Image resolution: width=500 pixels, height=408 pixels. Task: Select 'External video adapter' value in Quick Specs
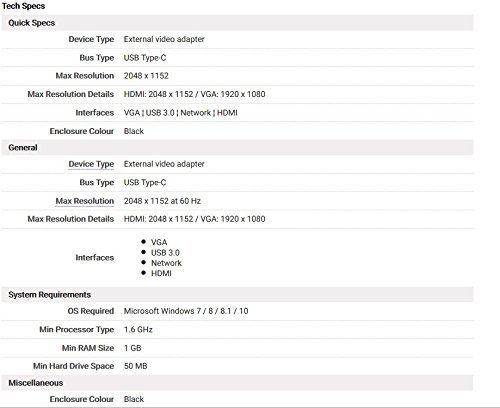click(x=164, y=39)
